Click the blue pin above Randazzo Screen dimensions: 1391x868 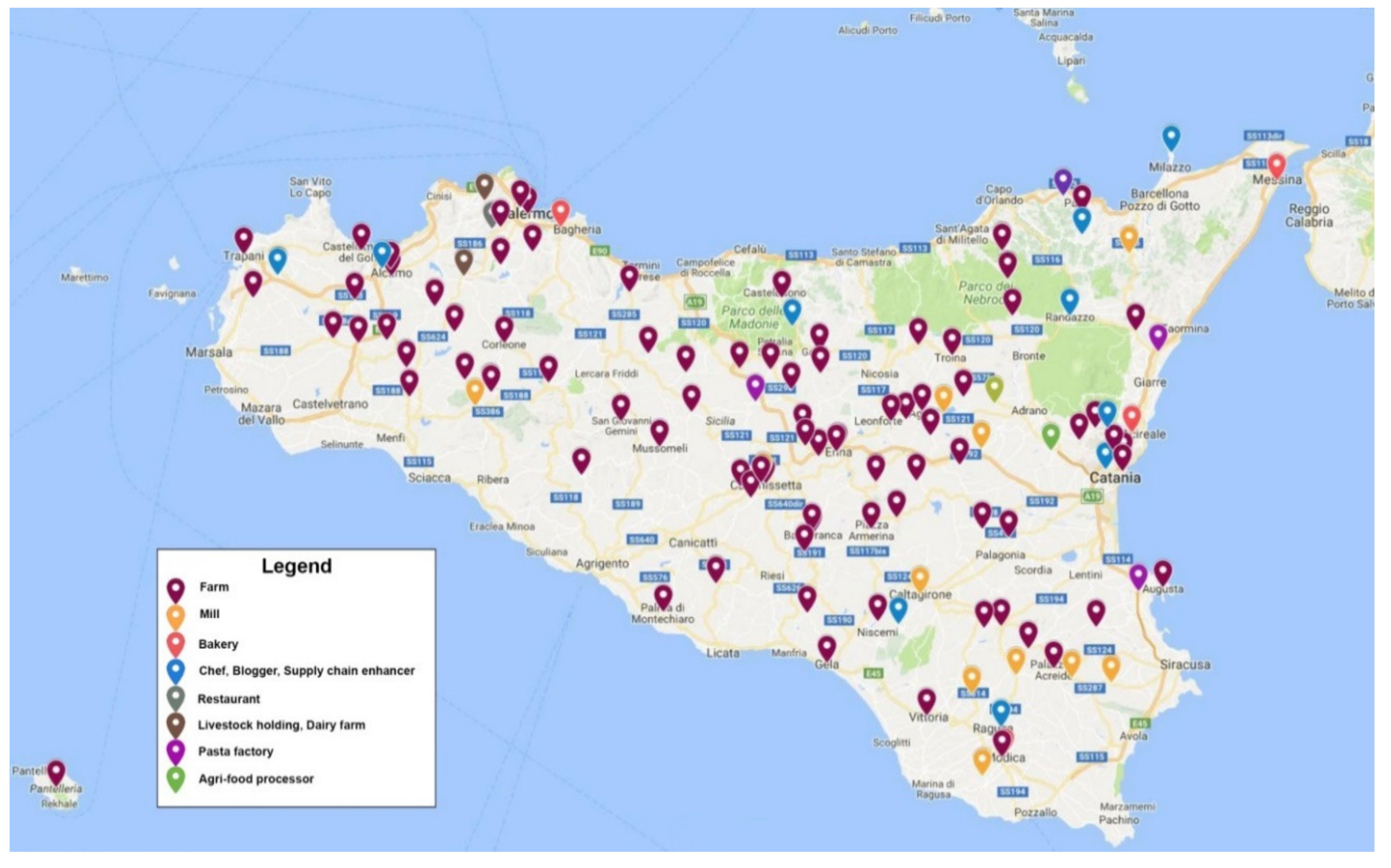[1069, 300]
